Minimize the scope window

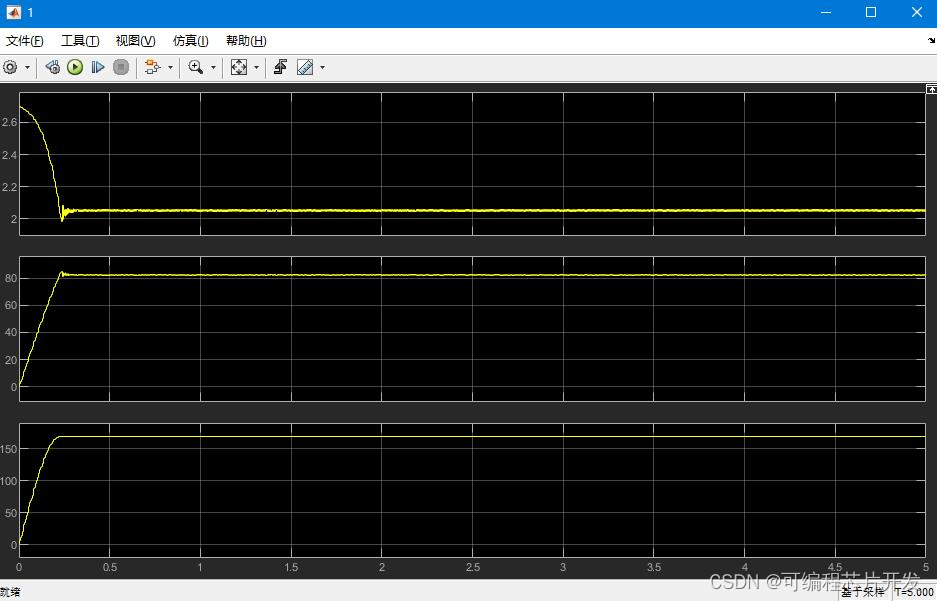825,13
